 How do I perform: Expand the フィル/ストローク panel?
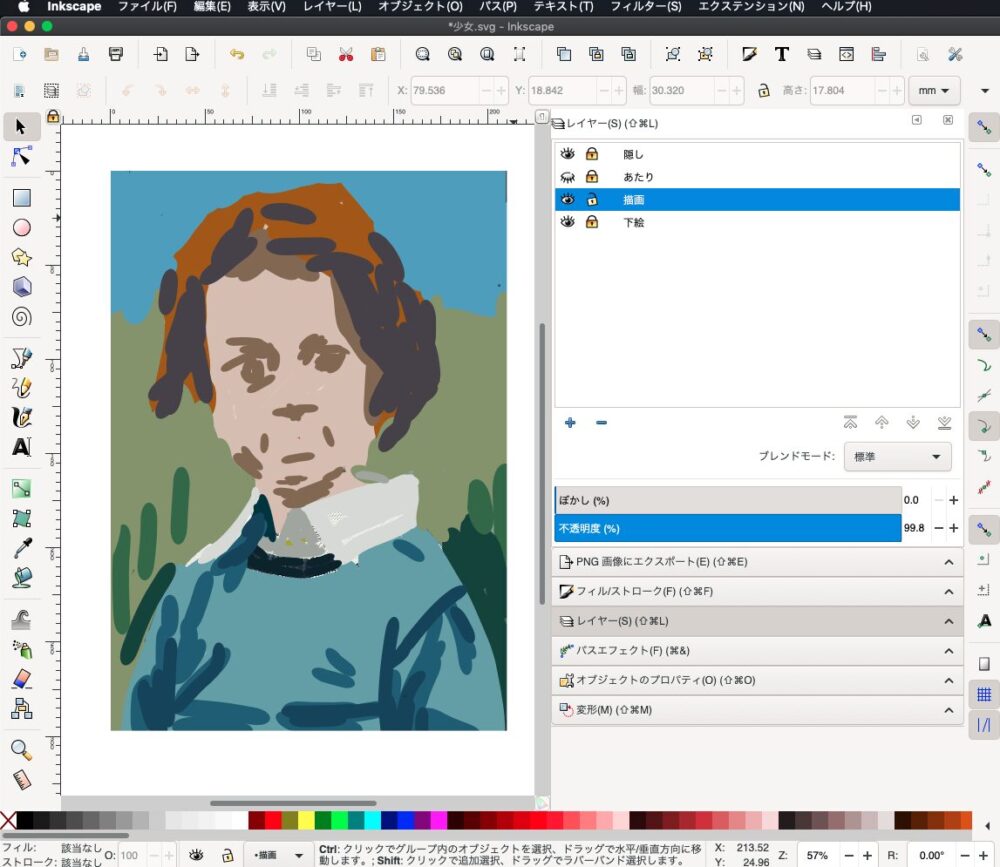coord(757,591)
